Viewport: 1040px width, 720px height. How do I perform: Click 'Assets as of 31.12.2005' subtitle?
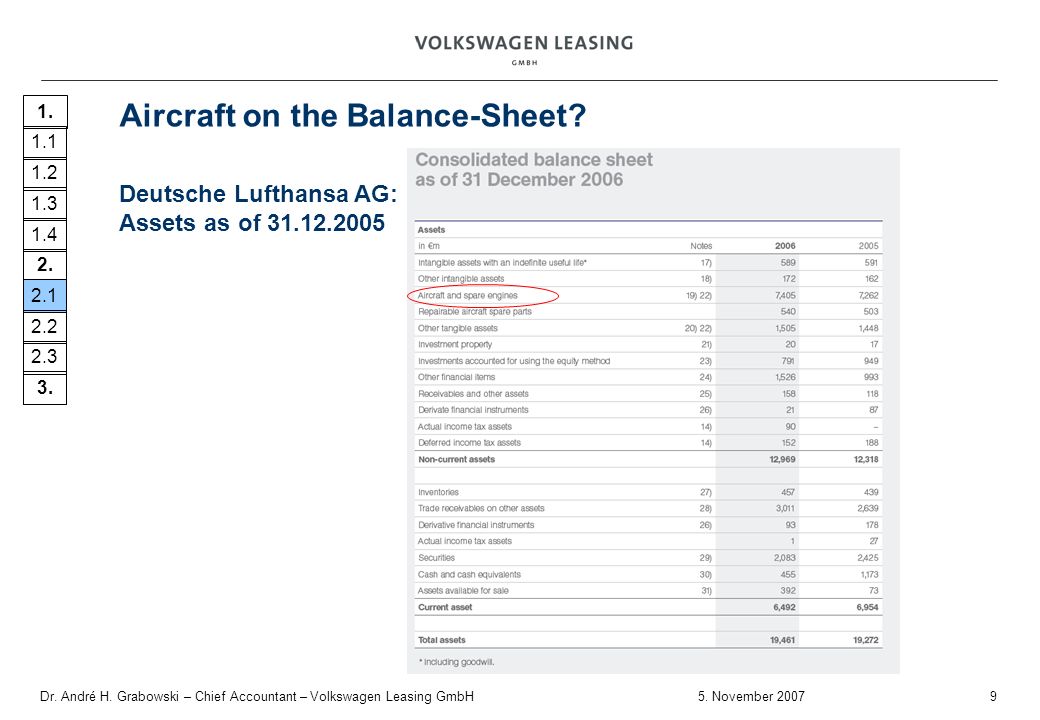click(x=252, y=223)
